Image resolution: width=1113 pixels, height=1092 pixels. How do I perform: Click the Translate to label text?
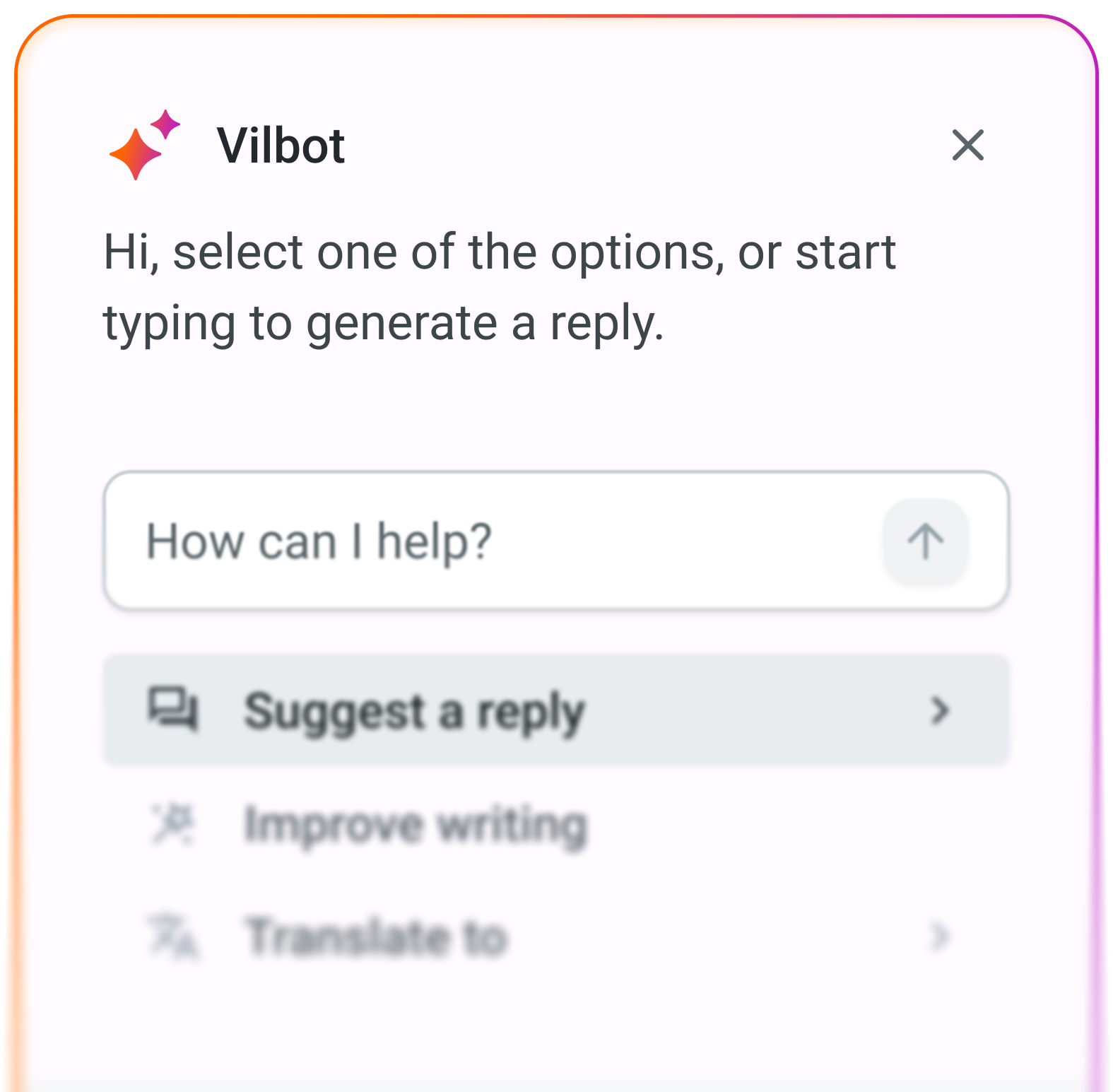pyautogui.click(x=377, y=937)
